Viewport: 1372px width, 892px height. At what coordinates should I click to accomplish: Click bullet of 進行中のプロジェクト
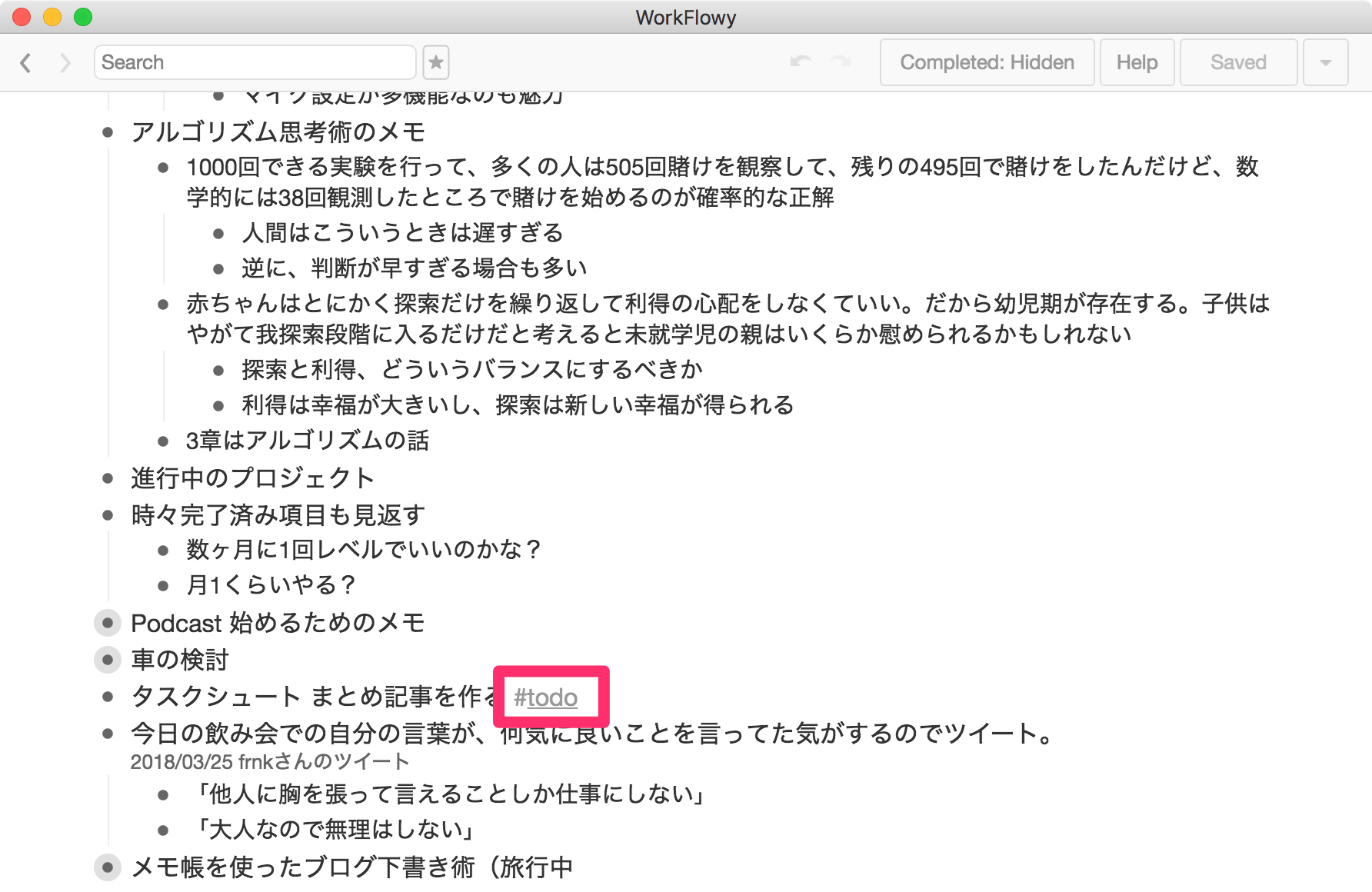point(108,478)
